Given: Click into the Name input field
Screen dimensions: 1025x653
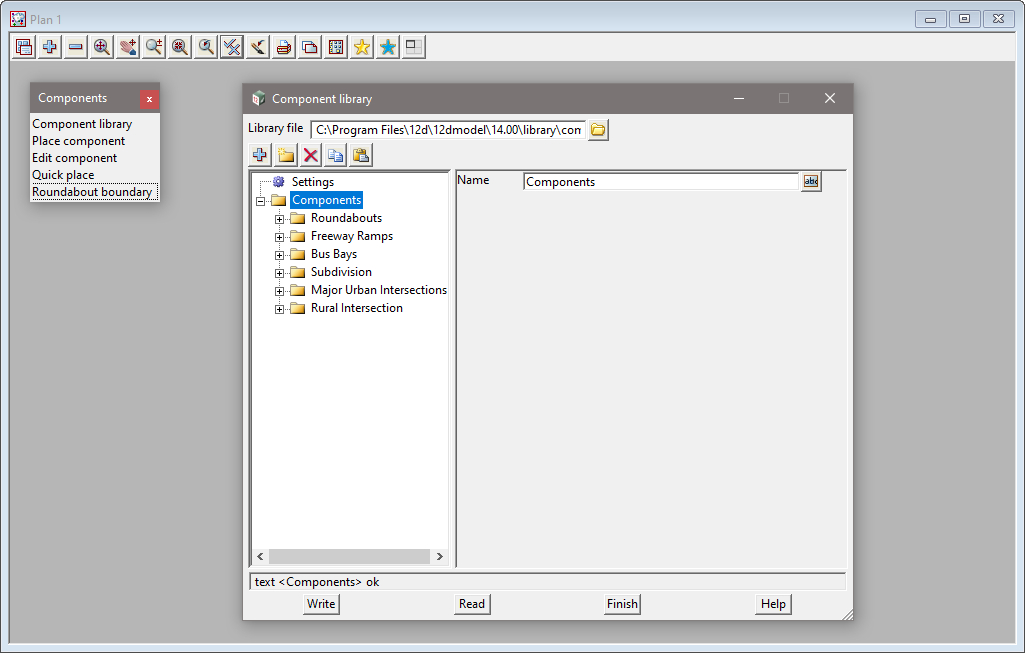Looking at the screenshot, I should [660, 182].
